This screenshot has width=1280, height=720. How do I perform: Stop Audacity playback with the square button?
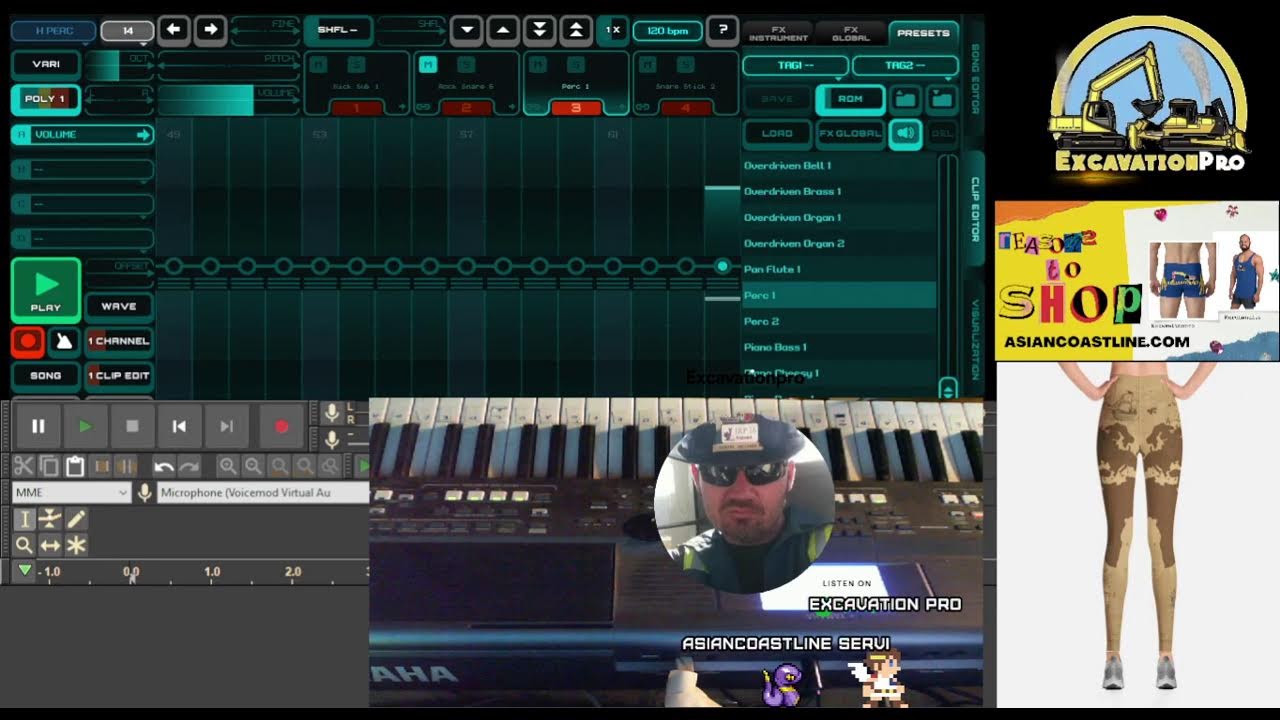[132, 426]
